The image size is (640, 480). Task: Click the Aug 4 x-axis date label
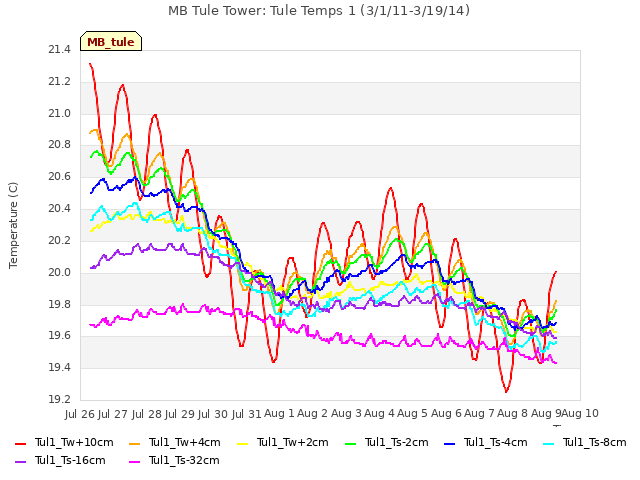coord(379,414)
